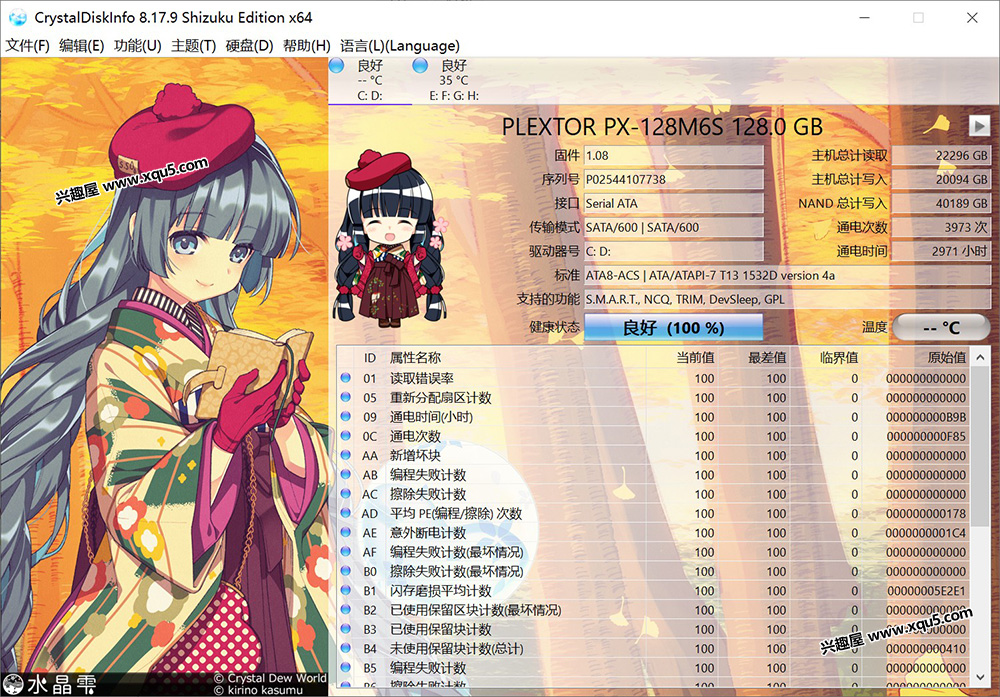Click the power-on hours 2971 小时
Image resolution: width=1000 pixels, height=697 pixels.
click(x=941, y=251)
